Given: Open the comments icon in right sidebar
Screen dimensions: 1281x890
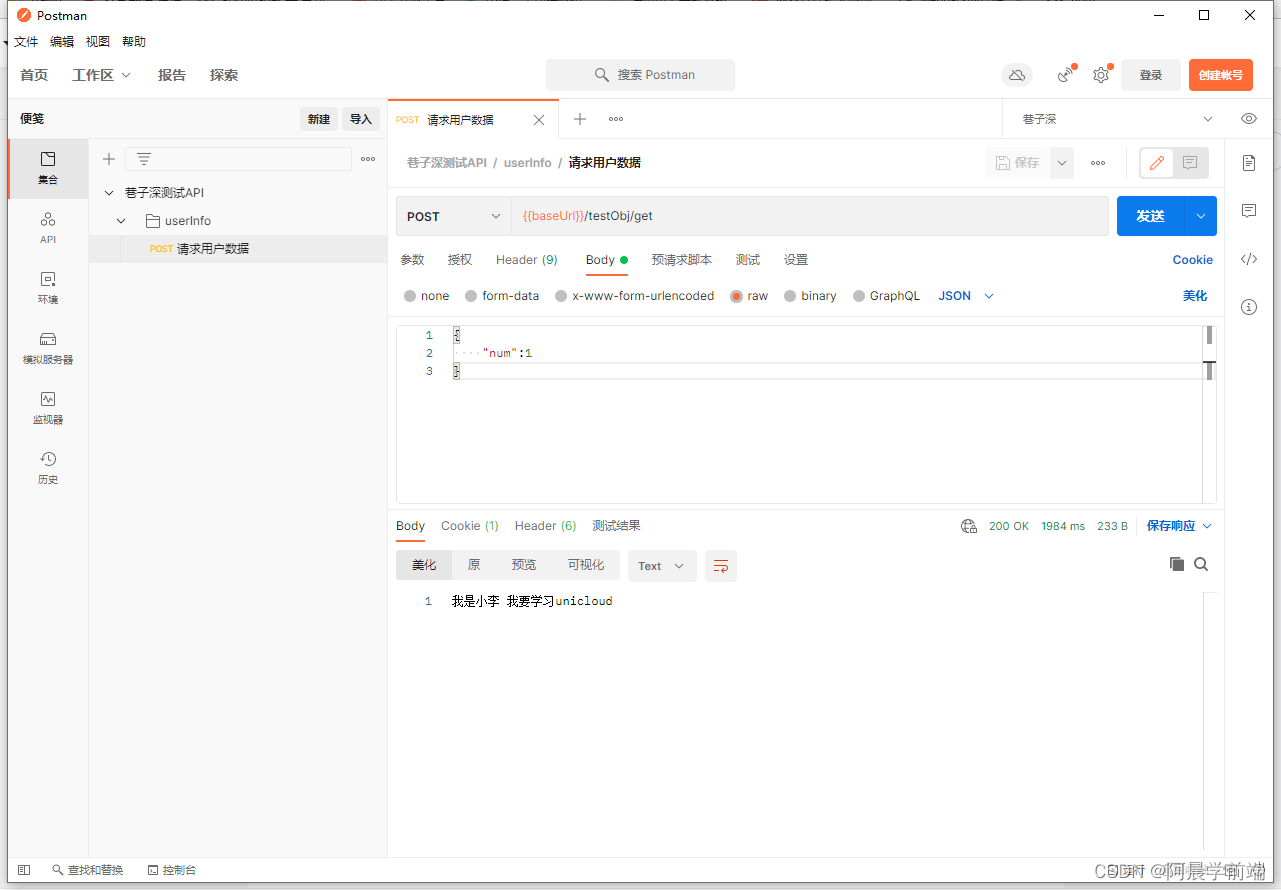Looking at the screenshot, I should (x=1249, y=211).
